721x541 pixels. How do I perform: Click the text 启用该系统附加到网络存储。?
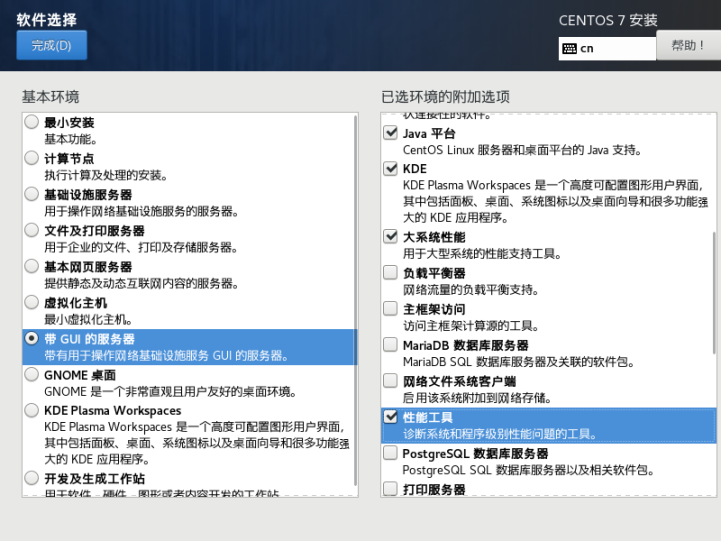pyautogui.click(x=477, y=398)
